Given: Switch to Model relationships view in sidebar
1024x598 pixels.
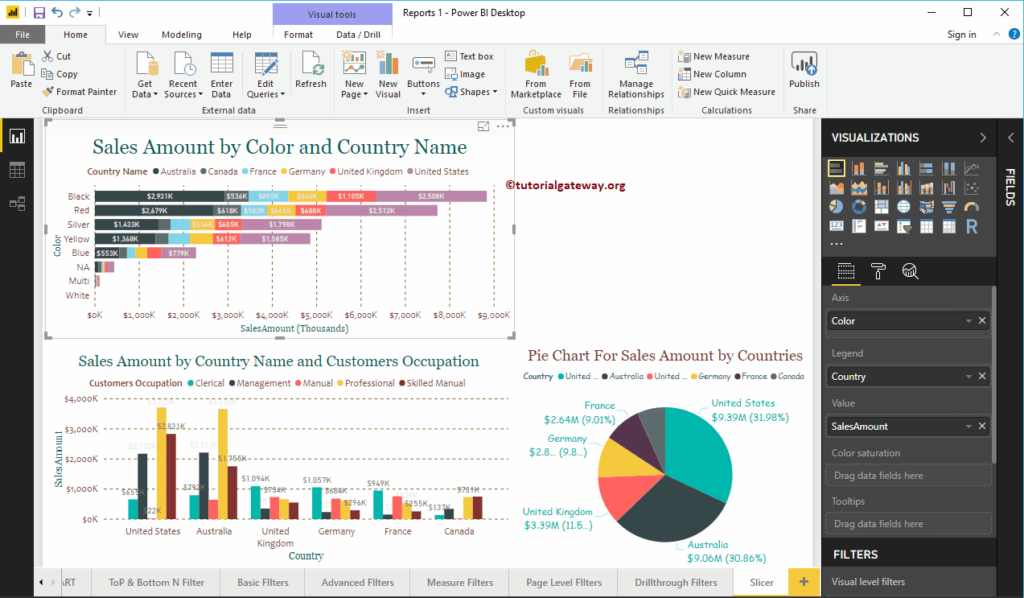Looking at the screenshot, I should [x=17, y=204].
